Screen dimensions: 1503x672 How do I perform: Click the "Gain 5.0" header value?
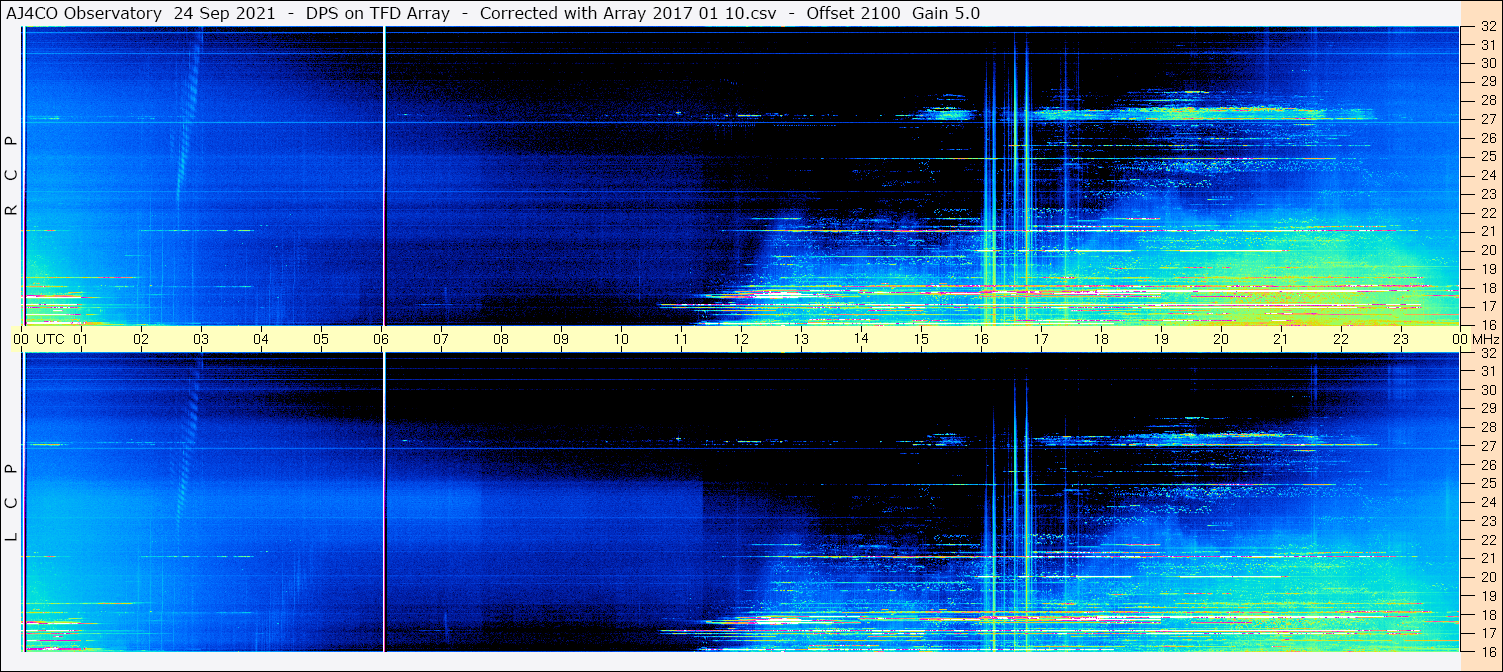tap(946, 13)
